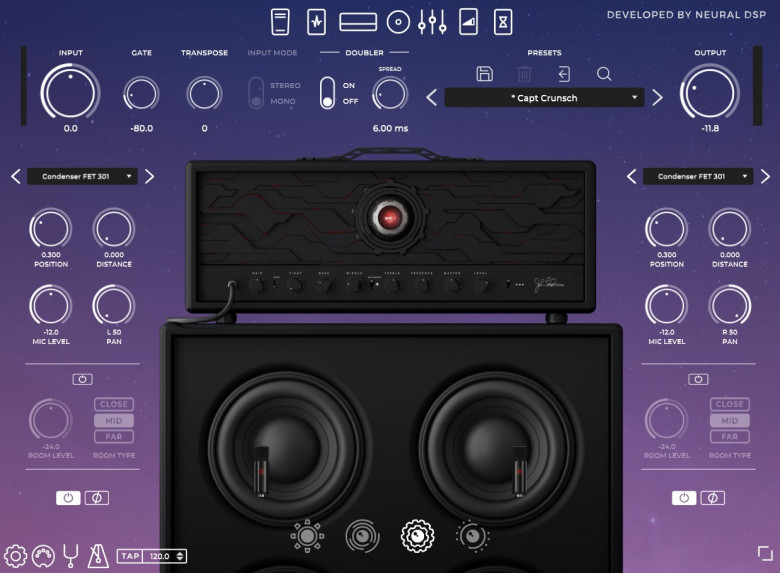Toggle left cabinet phase invert button

[97, 498]
